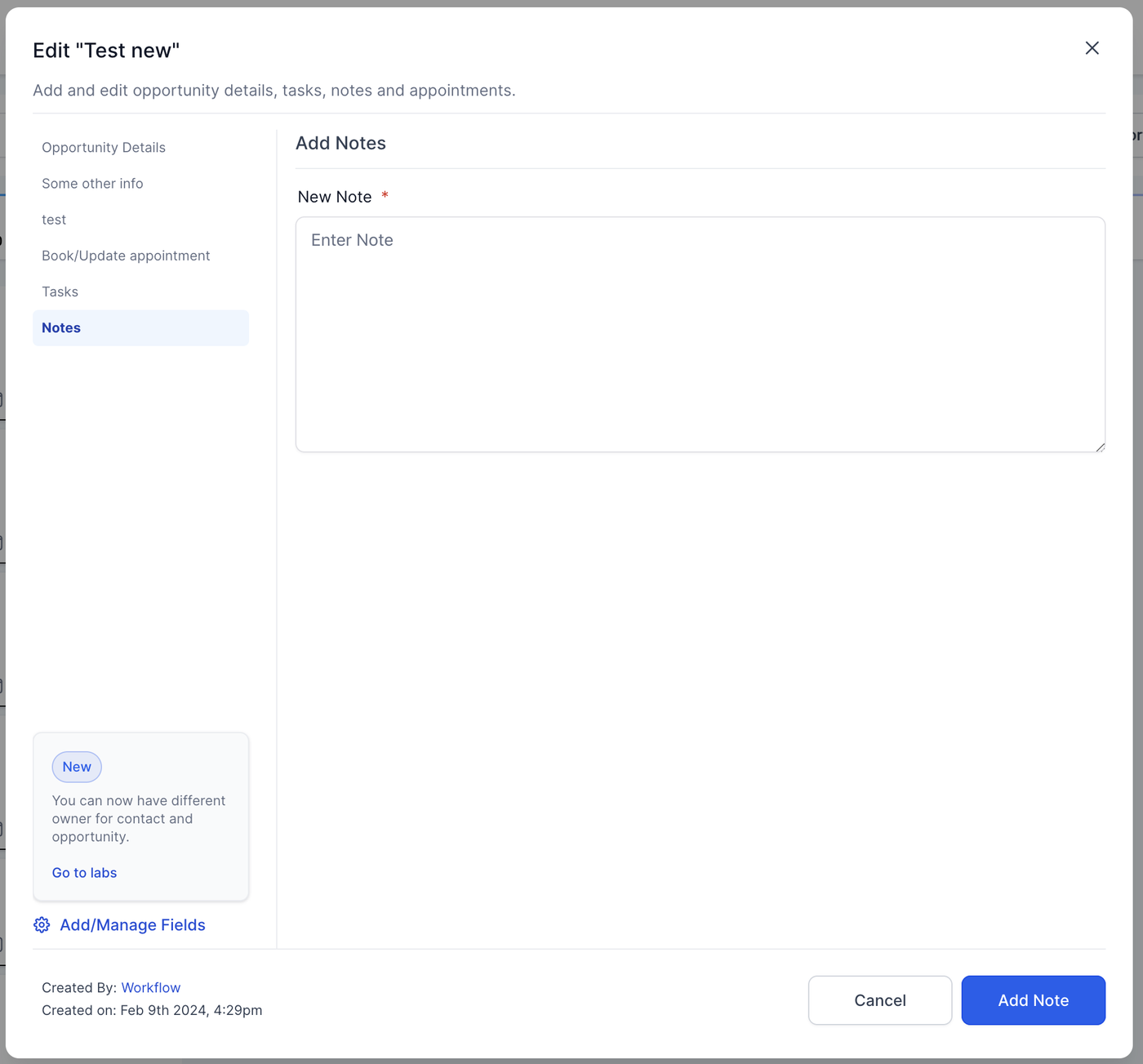This screenshot has width=1143, height=1064.
Task: Click the note textarea resize handle
Action: 1100,447
